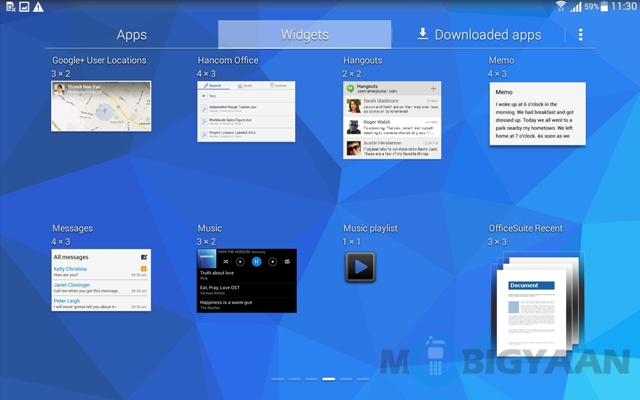
Task: Click 'Happiness is a warm gun' track
Action: pyautogui.click(x=247, y=305)
